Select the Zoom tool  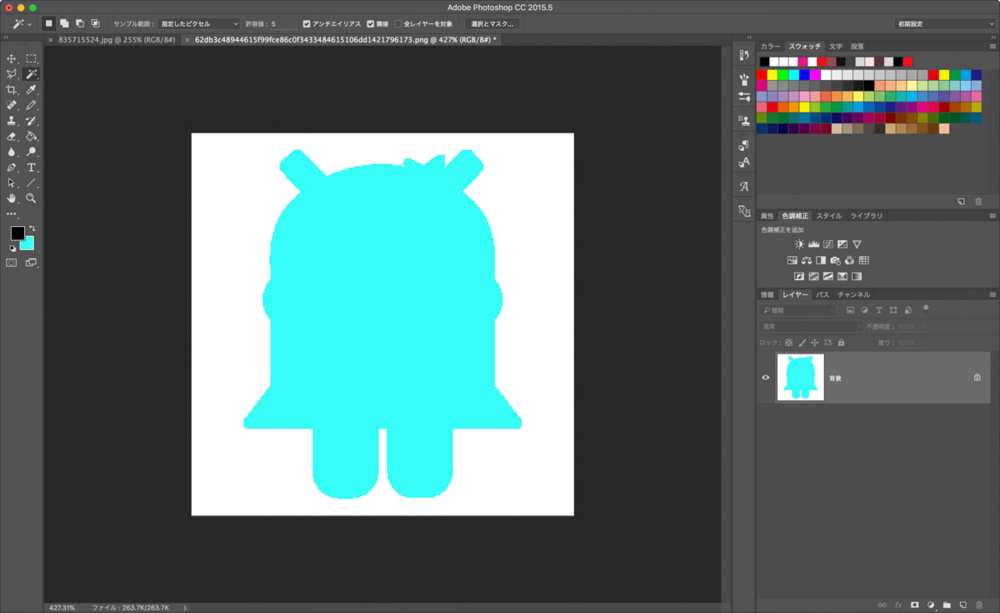(x=31, y=198)
